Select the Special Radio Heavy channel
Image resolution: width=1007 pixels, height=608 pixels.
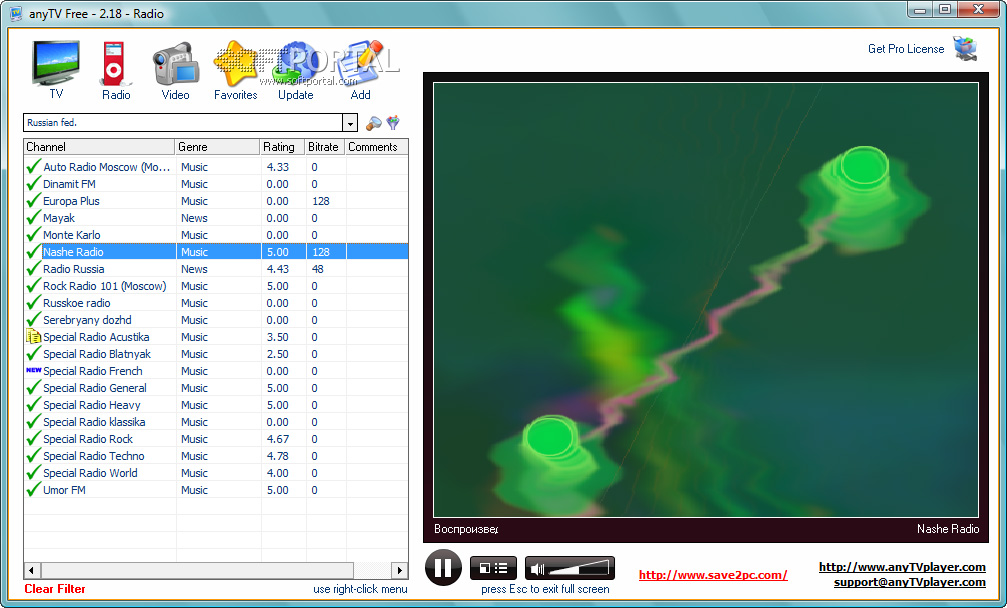click(x=92, y=404)
